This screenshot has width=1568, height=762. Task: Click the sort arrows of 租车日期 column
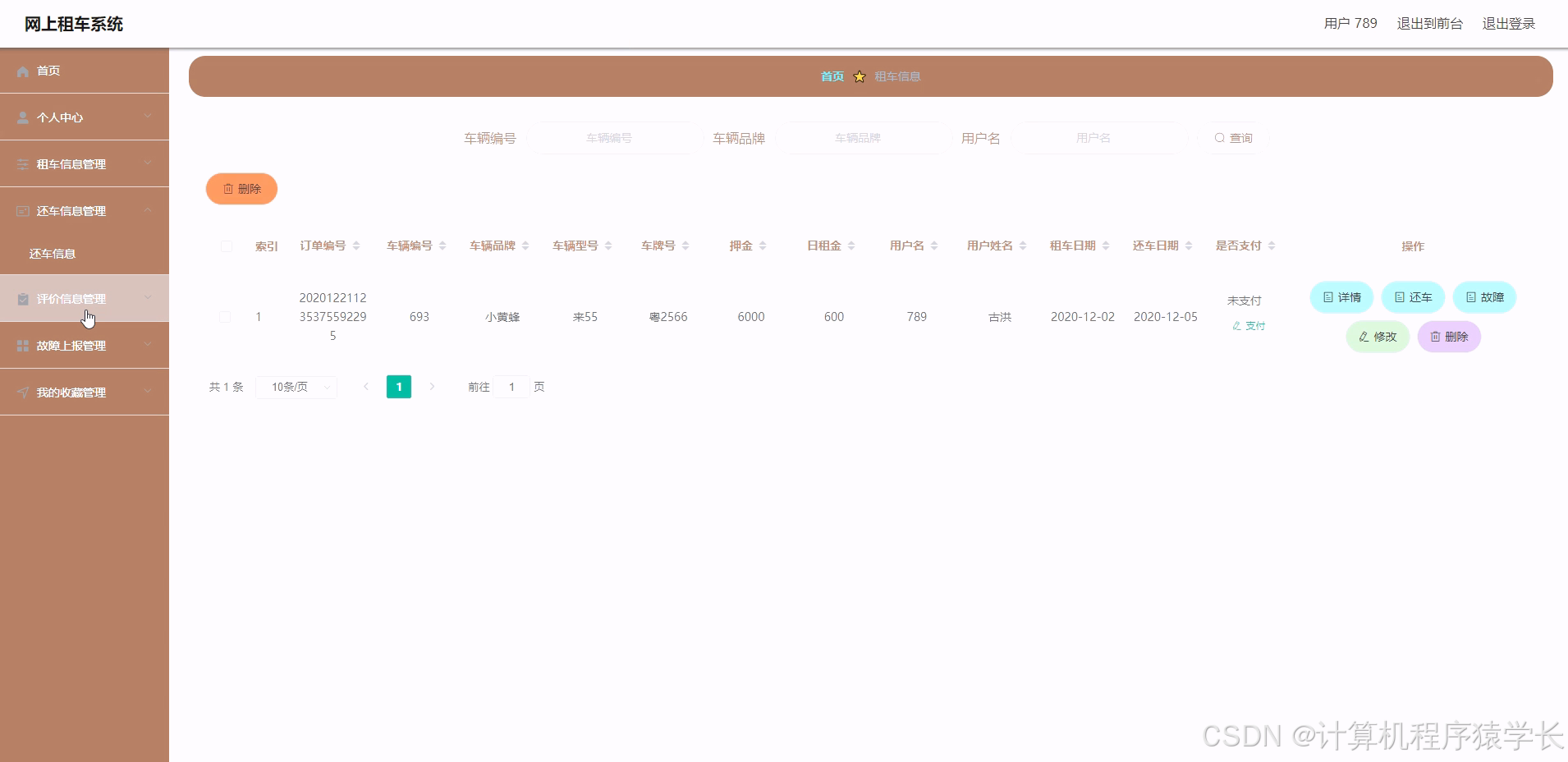point(1106,246)
